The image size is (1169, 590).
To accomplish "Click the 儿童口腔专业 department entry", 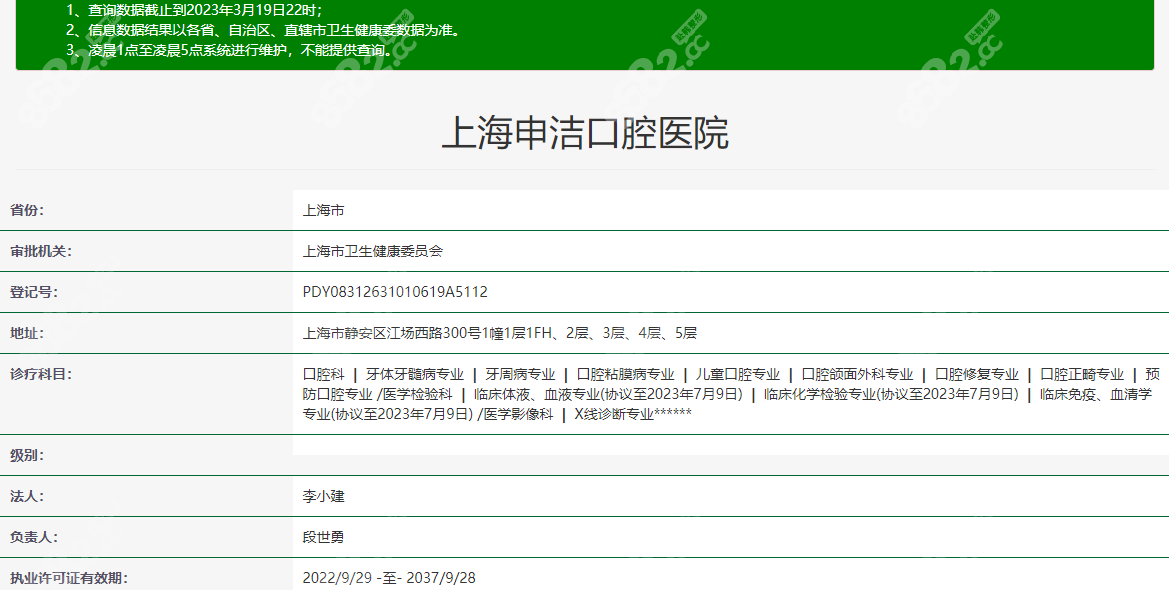I will (738, 374).
